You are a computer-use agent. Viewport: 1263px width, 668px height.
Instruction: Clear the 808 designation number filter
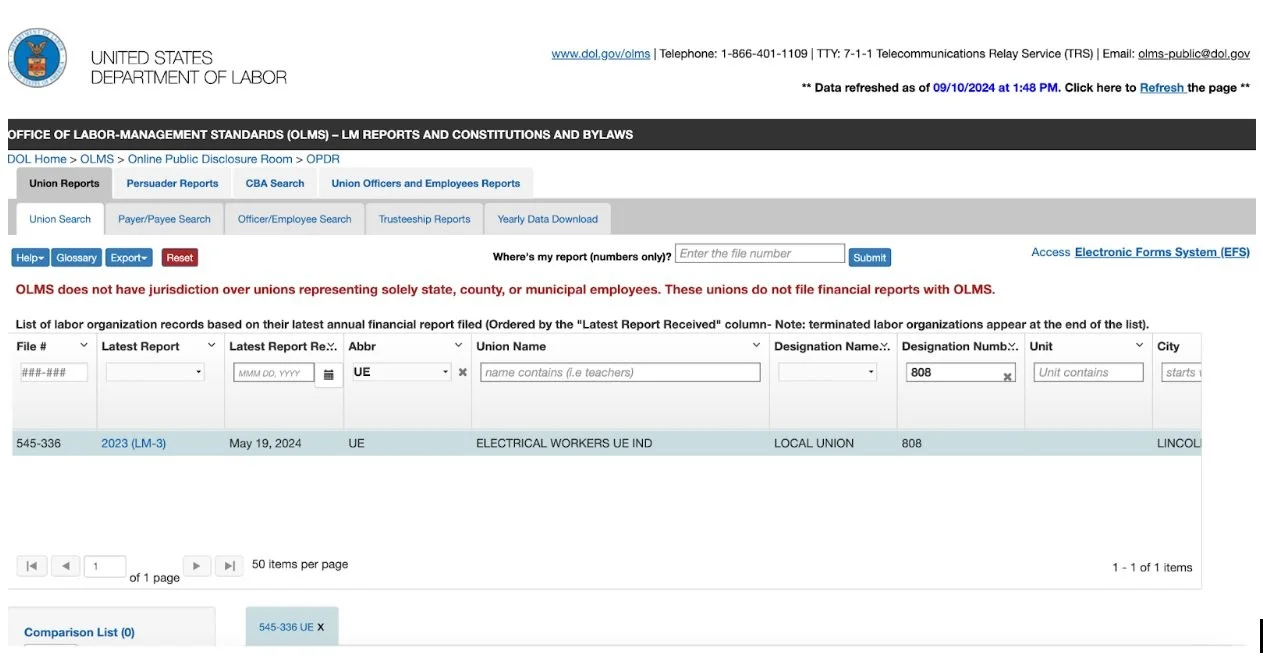coord(1008,376)
